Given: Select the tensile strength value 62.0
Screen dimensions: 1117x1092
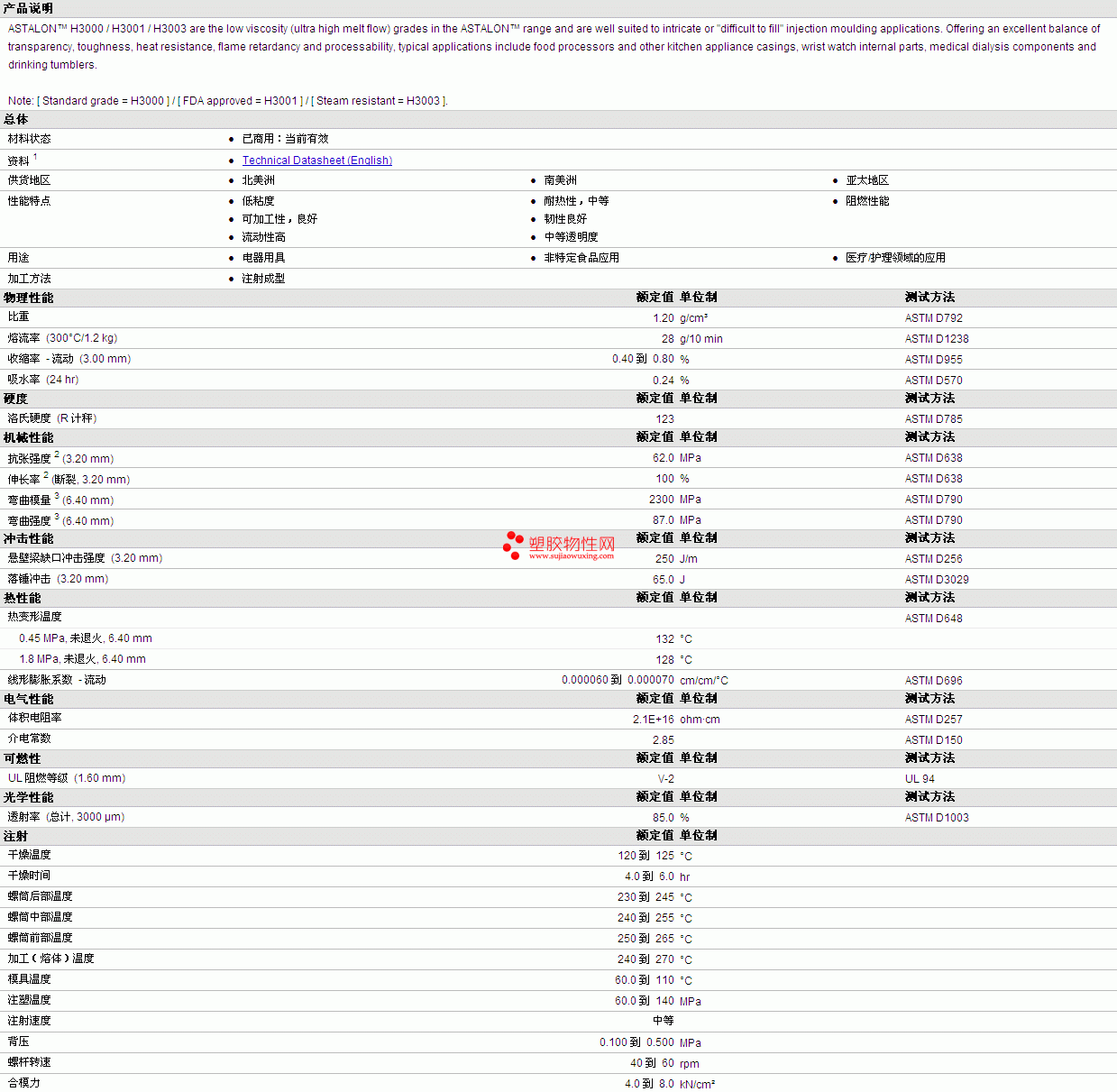Looking at the screenshot, I should pyautogui.click(x=664, y=458).
